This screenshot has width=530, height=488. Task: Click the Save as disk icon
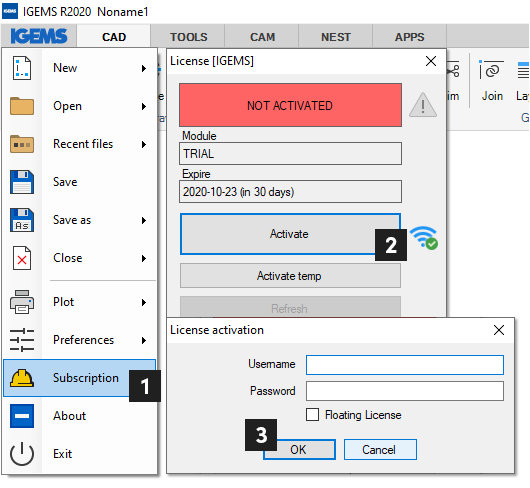(22, 220)
